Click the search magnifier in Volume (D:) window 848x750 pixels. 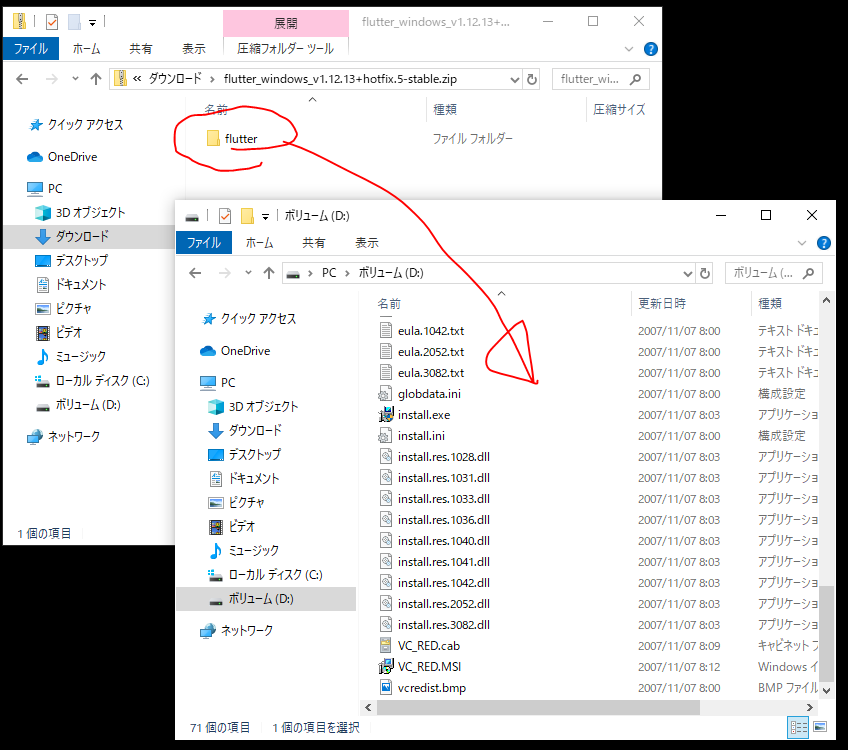[809, 273]
